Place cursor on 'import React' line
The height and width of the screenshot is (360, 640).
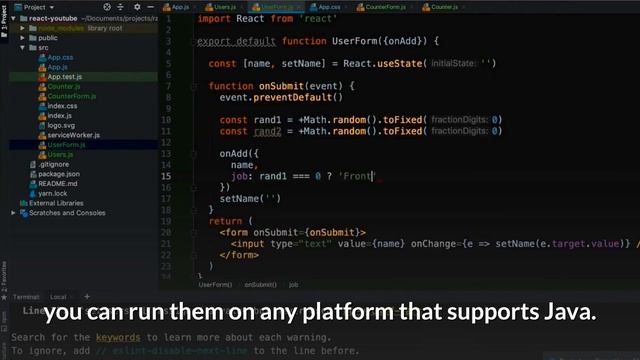pos(267,19)
